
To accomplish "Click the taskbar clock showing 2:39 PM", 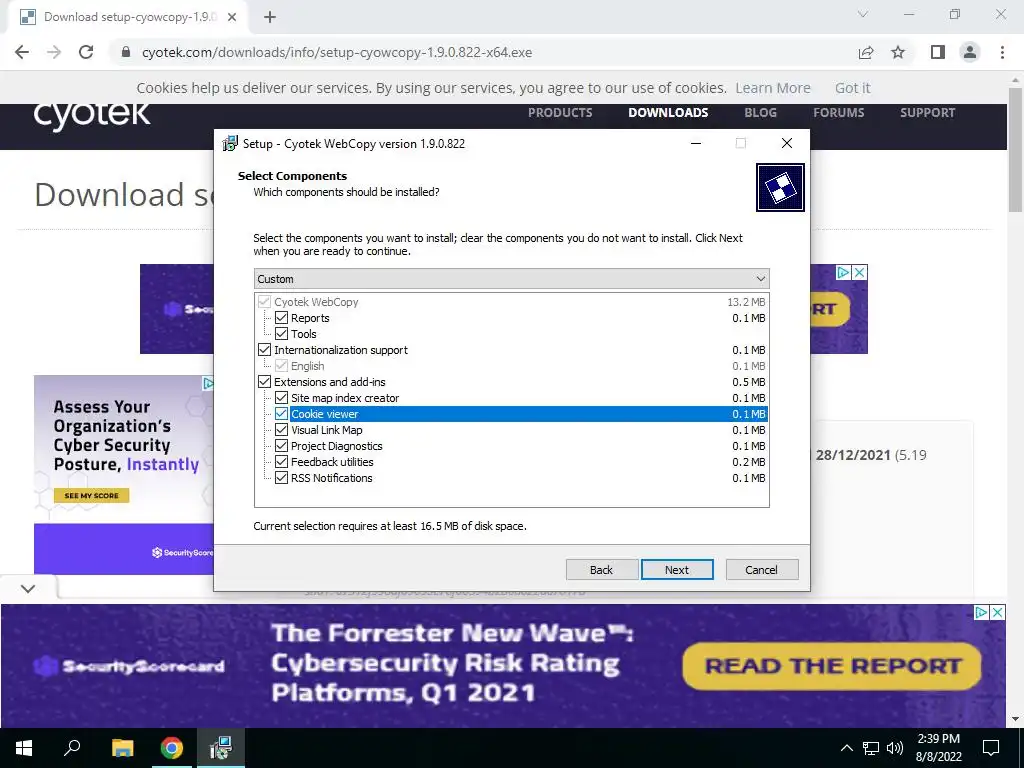I will (x=938, y=748).
